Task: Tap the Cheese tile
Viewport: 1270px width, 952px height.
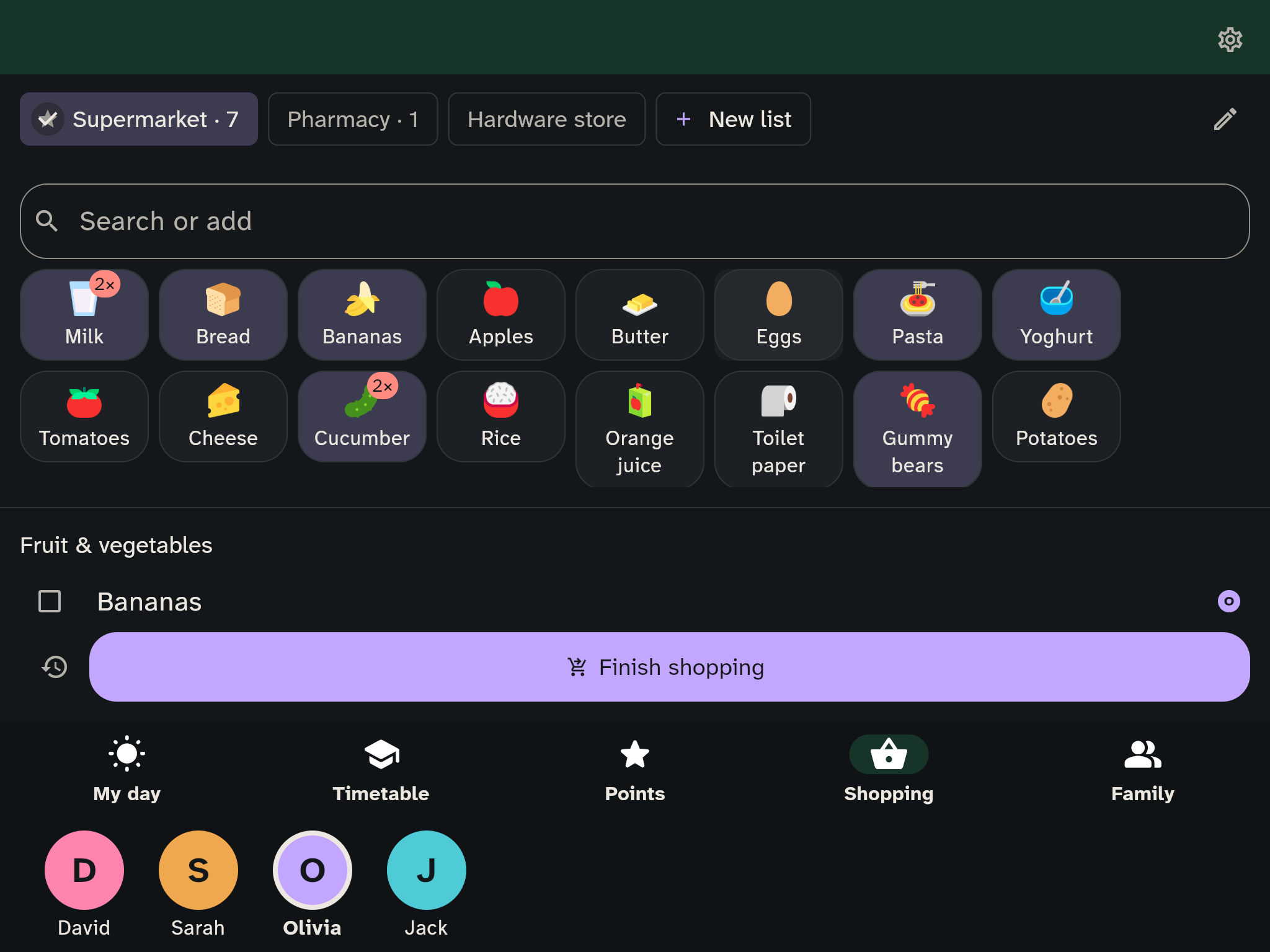Action: [x=223, y=416]
